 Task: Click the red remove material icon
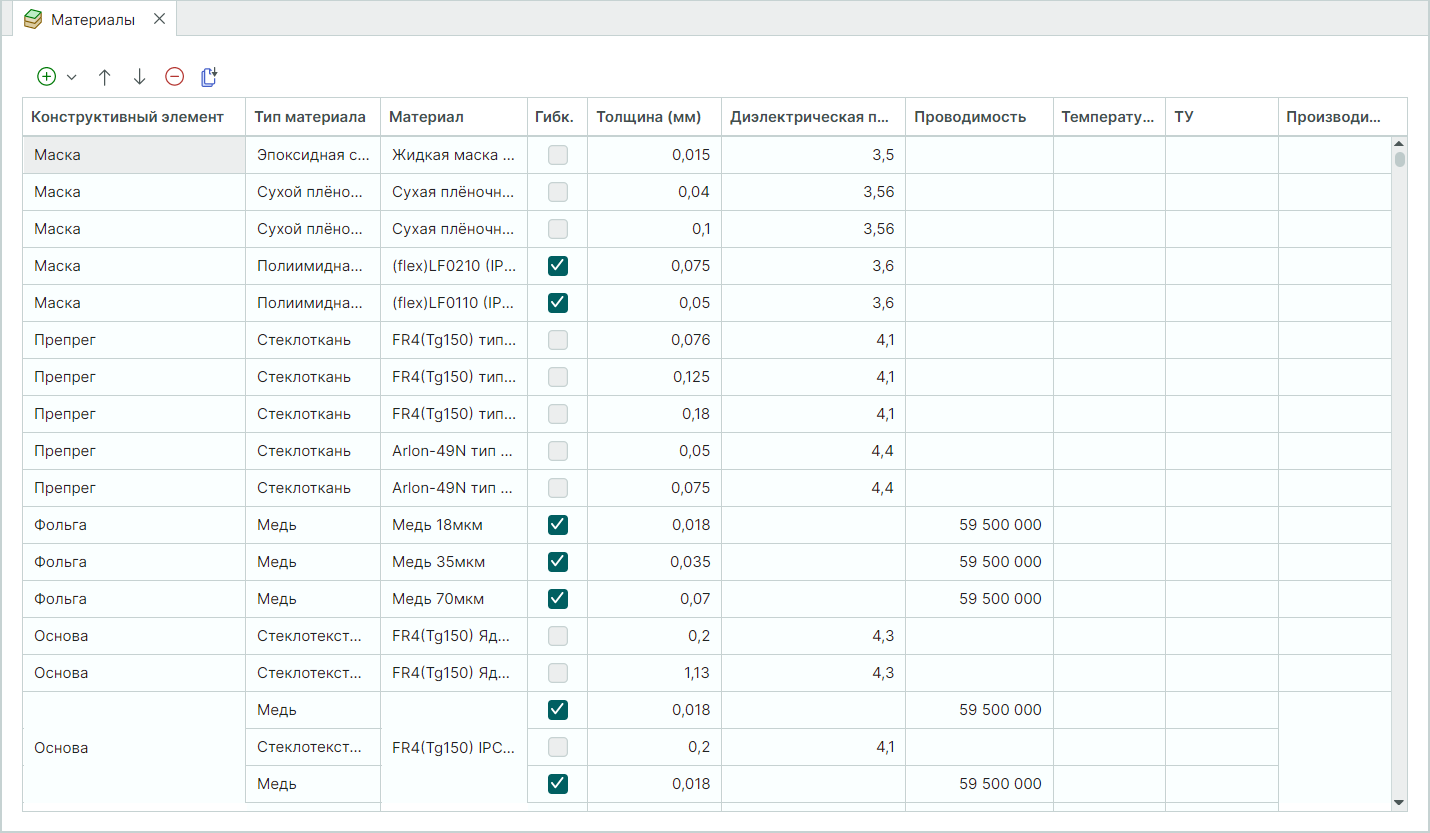(x=175, y=76)
